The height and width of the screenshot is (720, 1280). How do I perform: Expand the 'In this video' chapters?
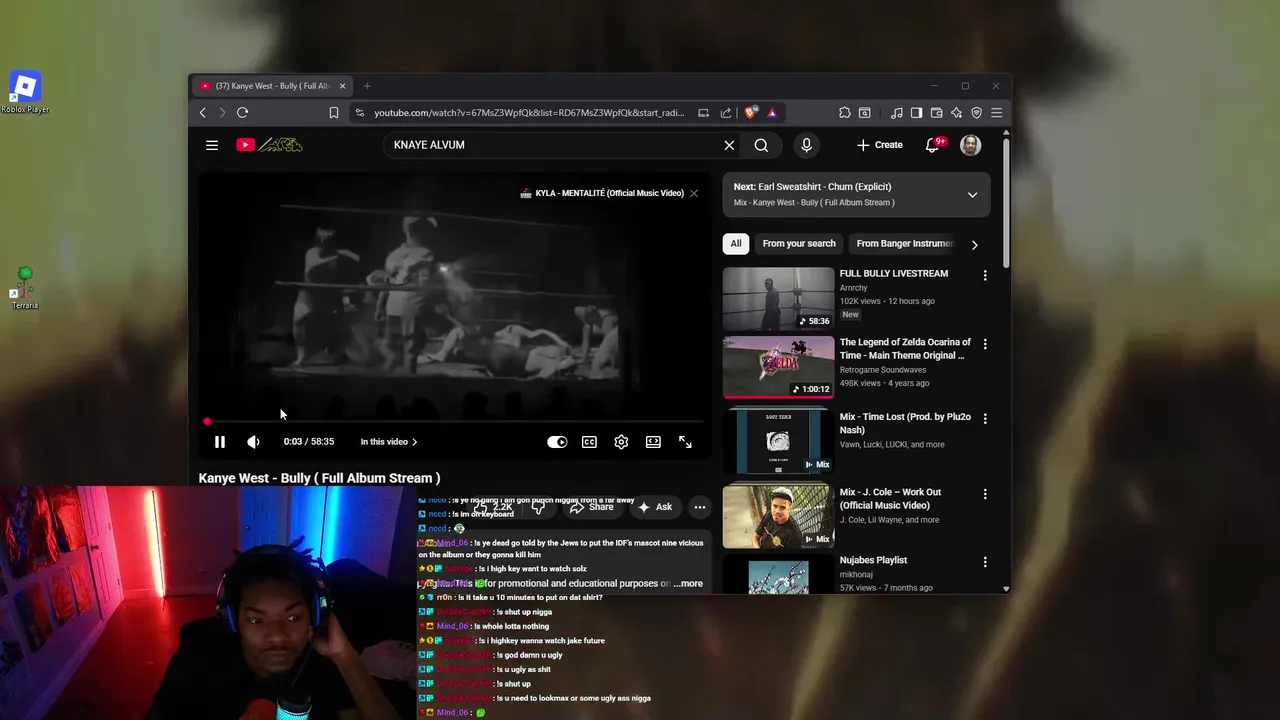[389, 442]
